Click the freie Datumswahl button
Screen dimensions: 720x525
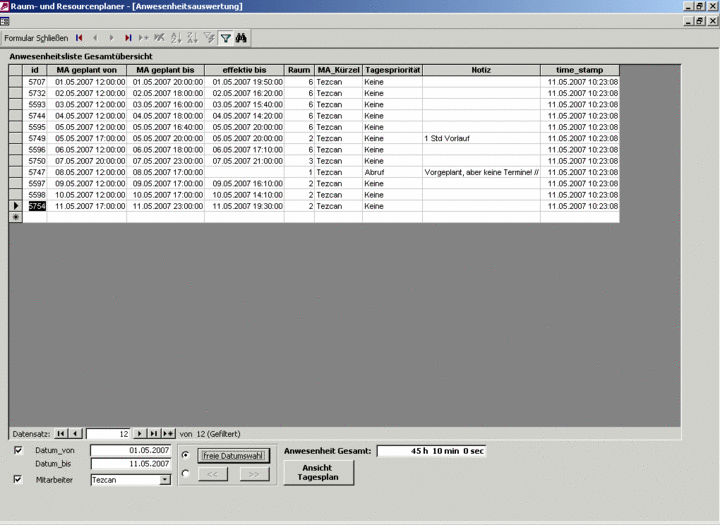coord(234,456)
